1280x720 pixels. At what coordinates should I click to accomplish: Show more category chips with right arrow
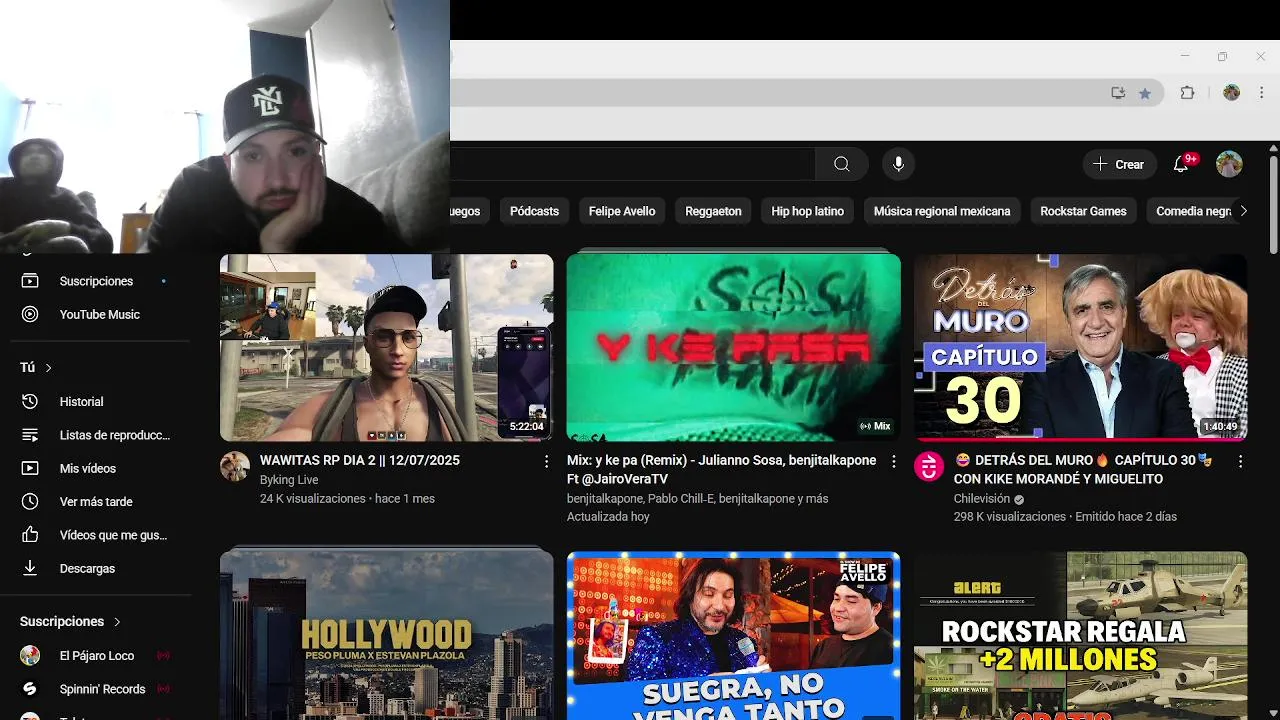pos(1243,211)
